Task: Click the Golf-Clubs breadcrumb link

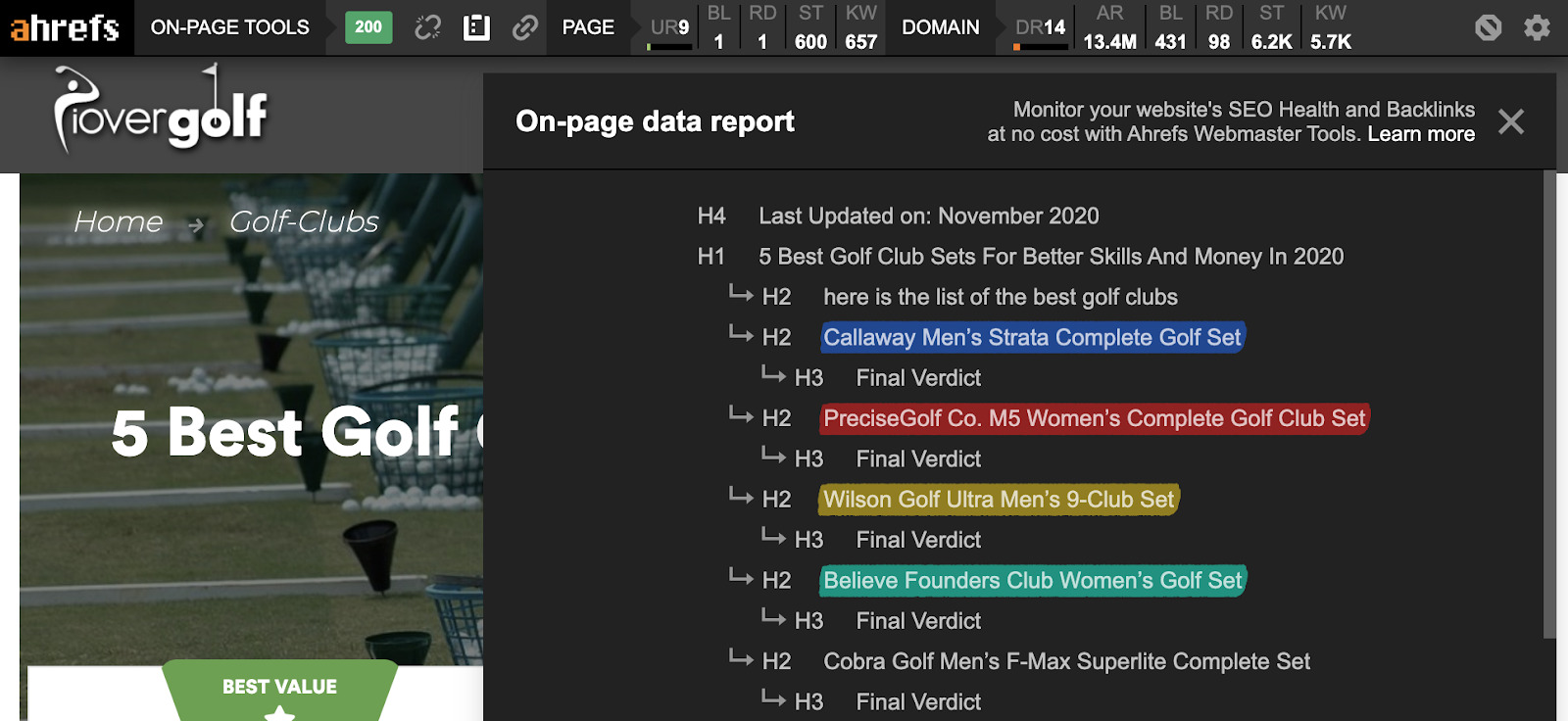Action: [304, 222]
